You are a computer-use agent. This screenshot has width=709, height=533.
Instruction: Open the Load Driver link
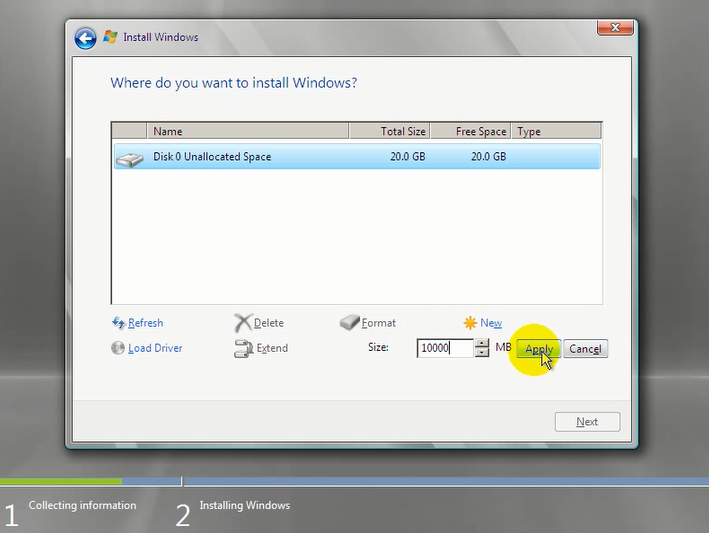pos(155,348)
